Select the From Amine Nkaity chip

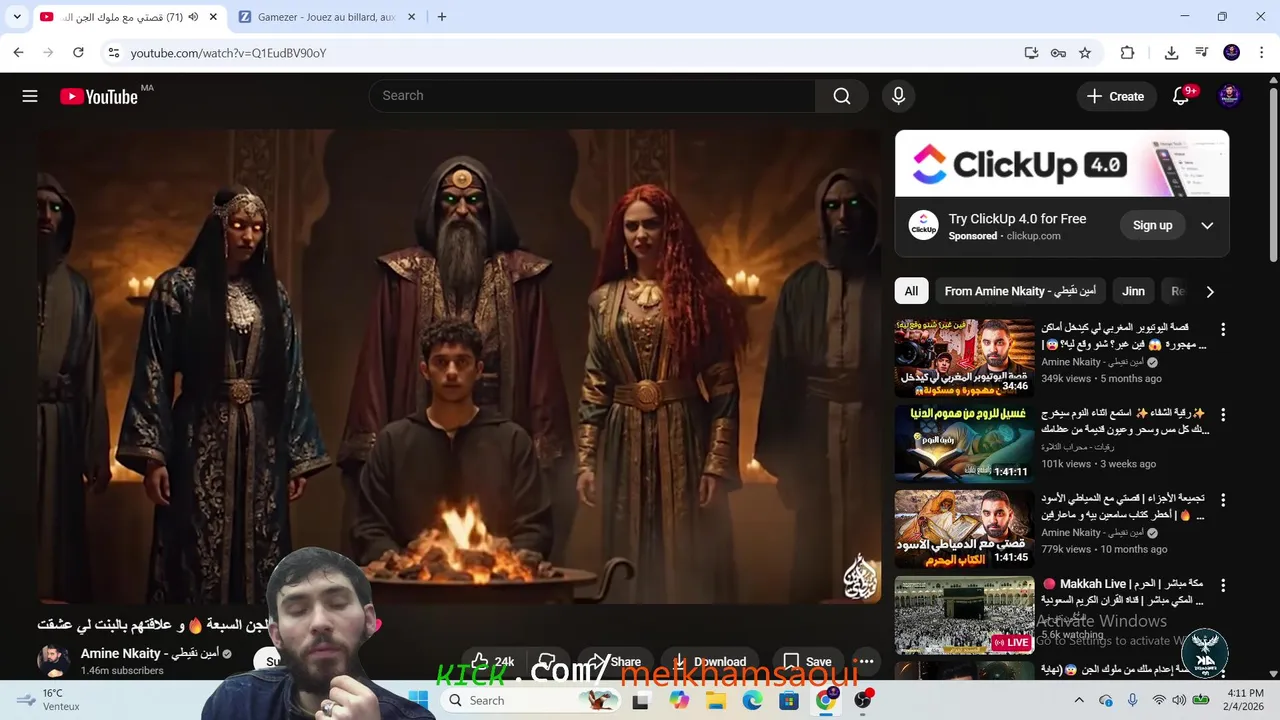pyautogui.click(x=1020, y=292)
